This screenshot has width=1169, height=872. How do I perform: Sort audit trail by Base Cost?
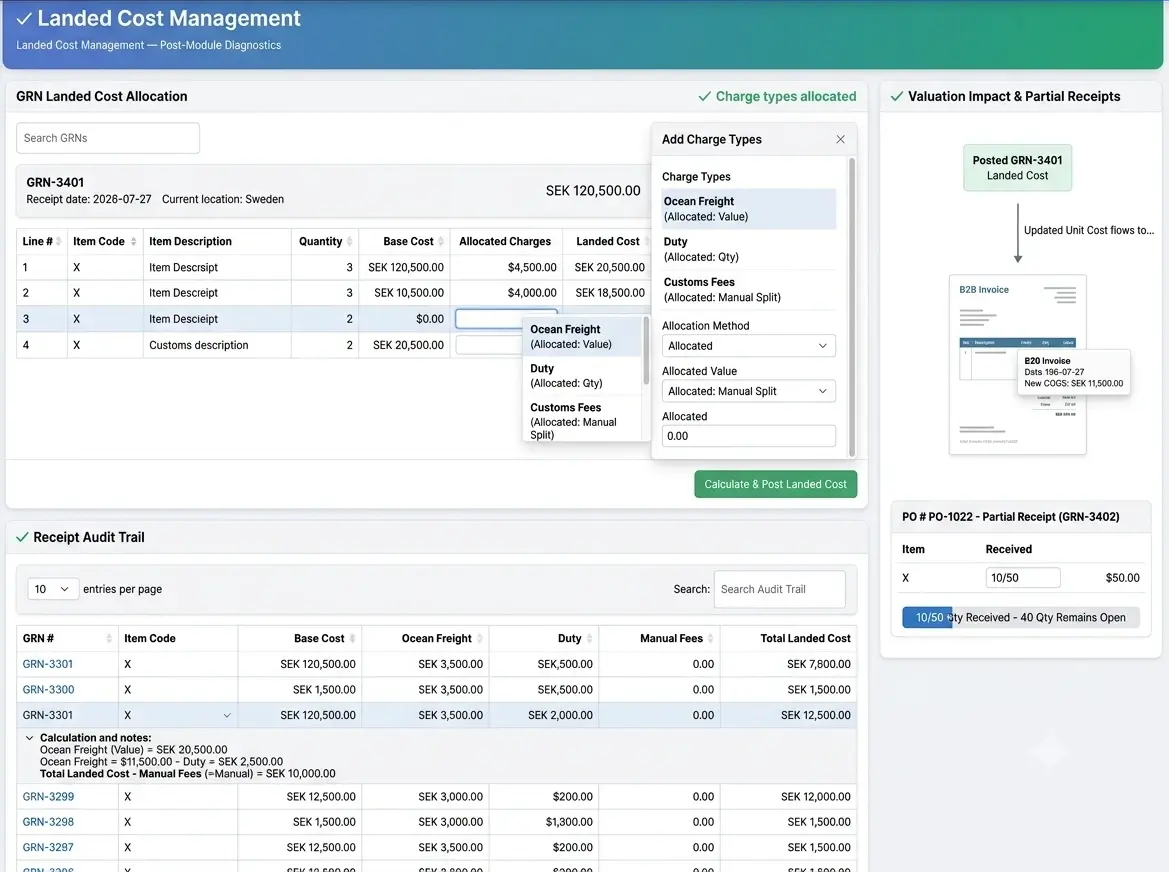point(353,639)
